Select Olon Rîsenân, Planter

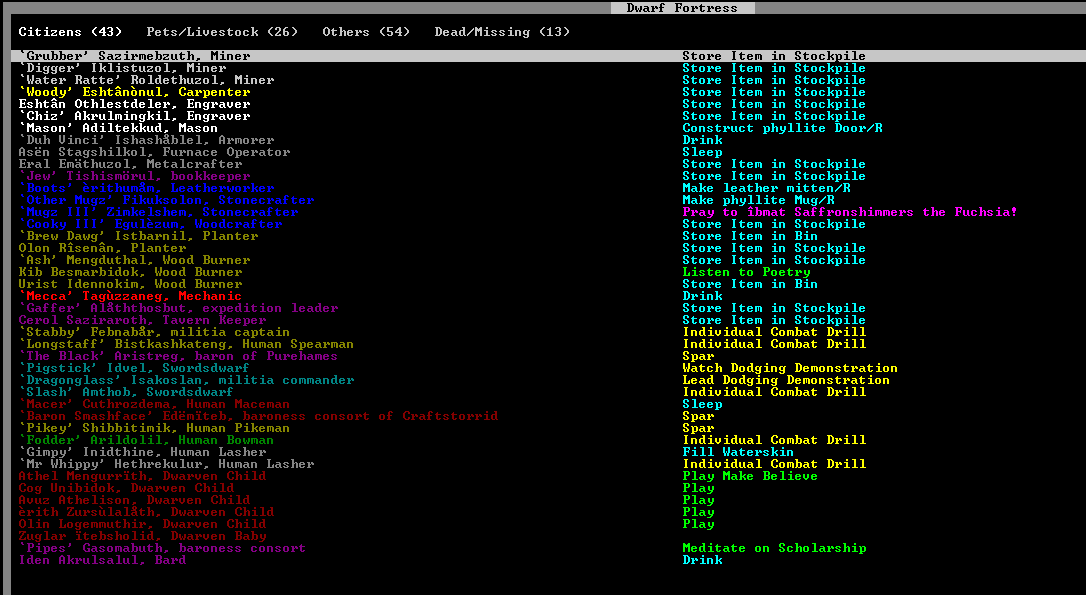pyautogui.click(x=103, y=248)
